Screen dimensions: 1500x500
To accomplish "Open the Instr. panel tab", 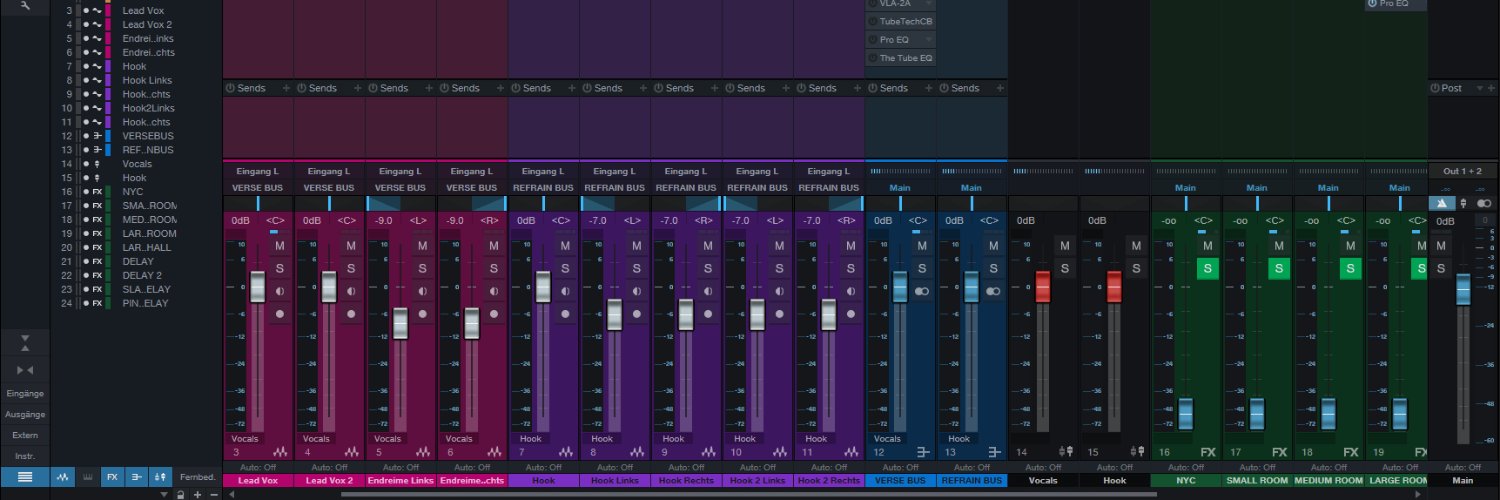I will click(25, 456).
